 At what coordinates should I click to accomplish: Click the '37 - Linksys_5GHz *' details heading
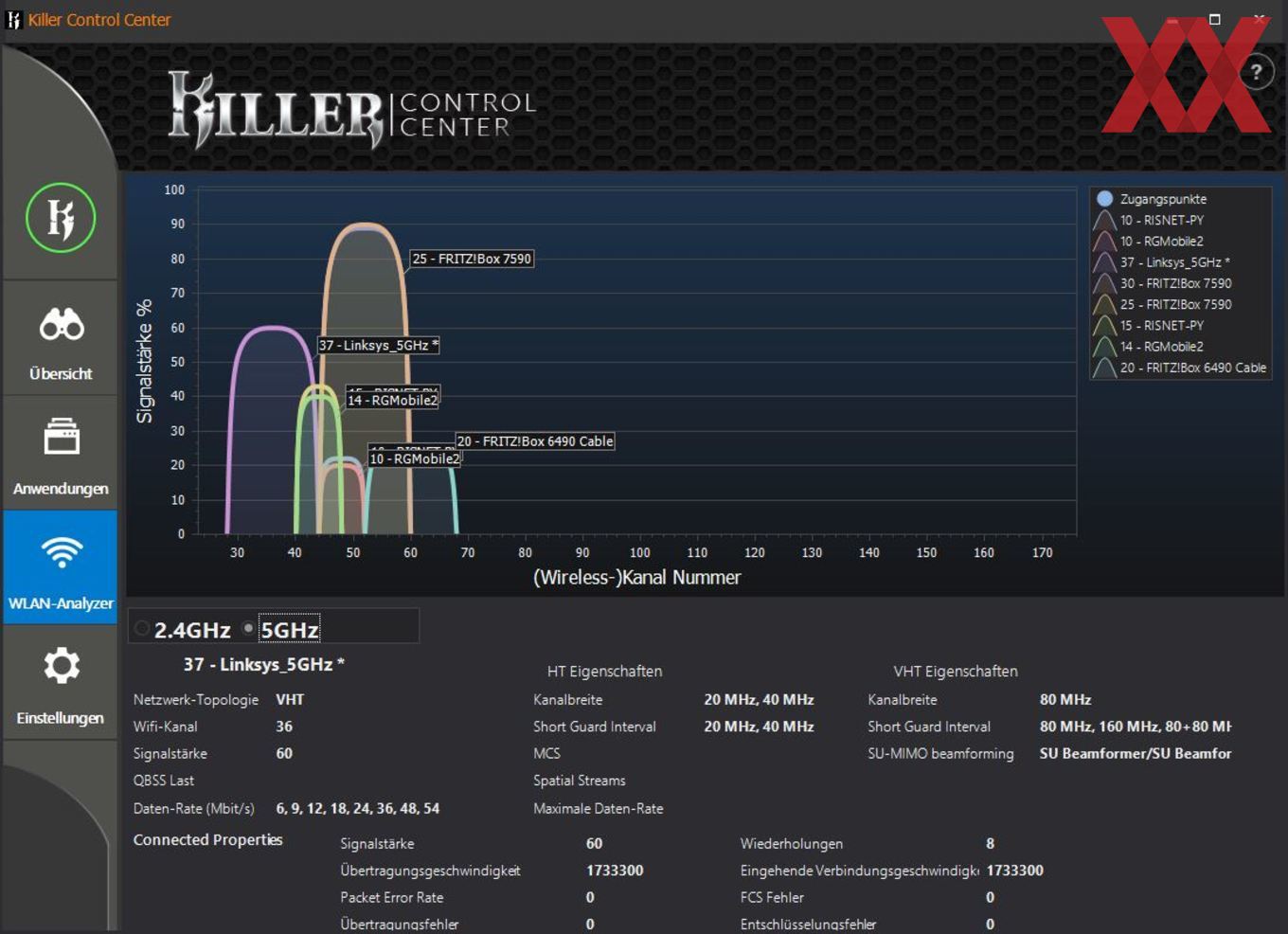point(264,665)
